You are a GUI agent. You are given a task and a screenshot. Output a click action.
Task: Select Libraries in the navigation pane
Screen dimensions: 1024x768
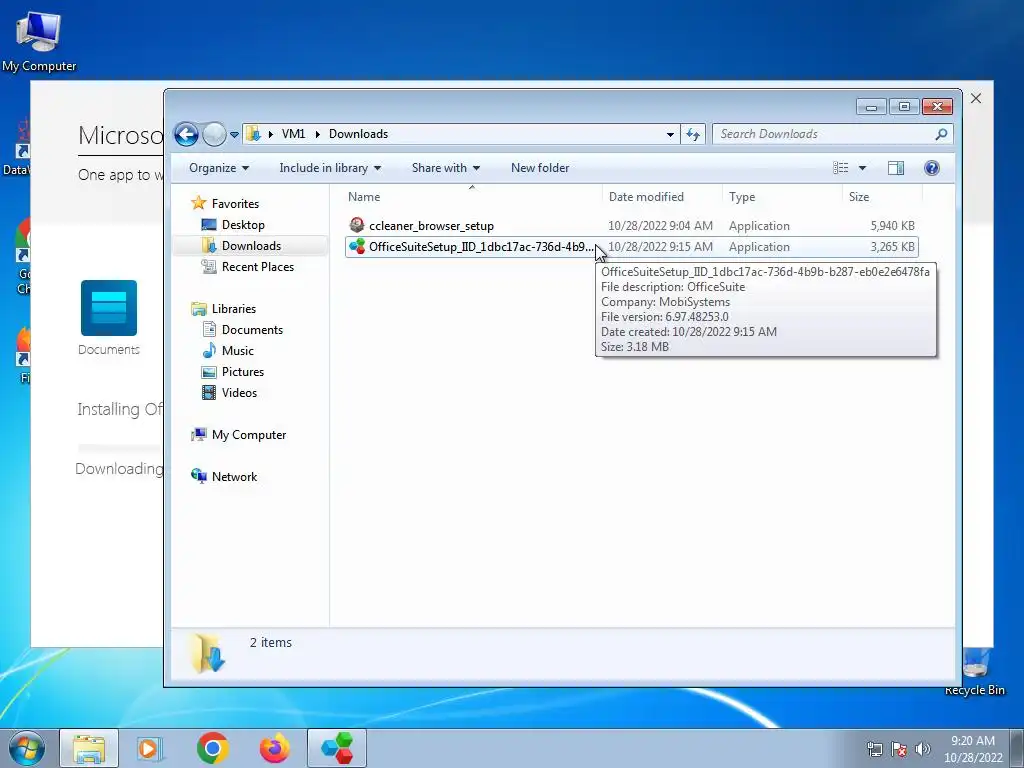pos(233,309)
